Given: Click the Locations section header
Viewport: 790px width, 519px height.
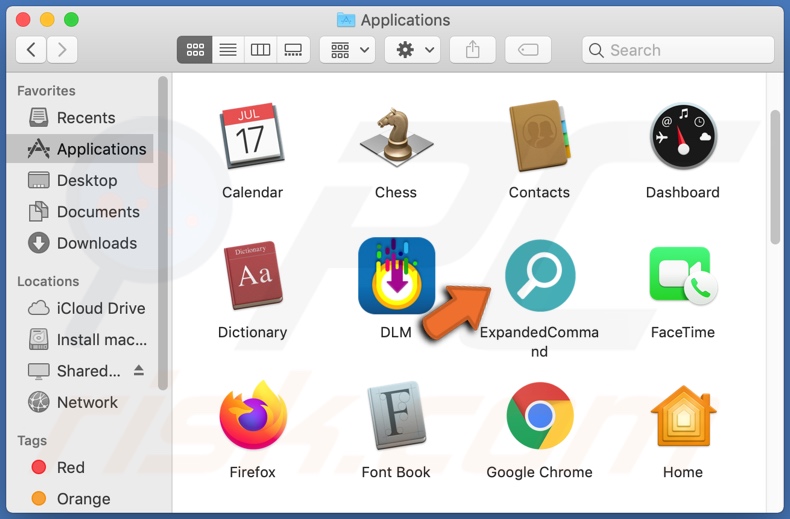Looking at the screenshot, I should (x=48, y=281).
